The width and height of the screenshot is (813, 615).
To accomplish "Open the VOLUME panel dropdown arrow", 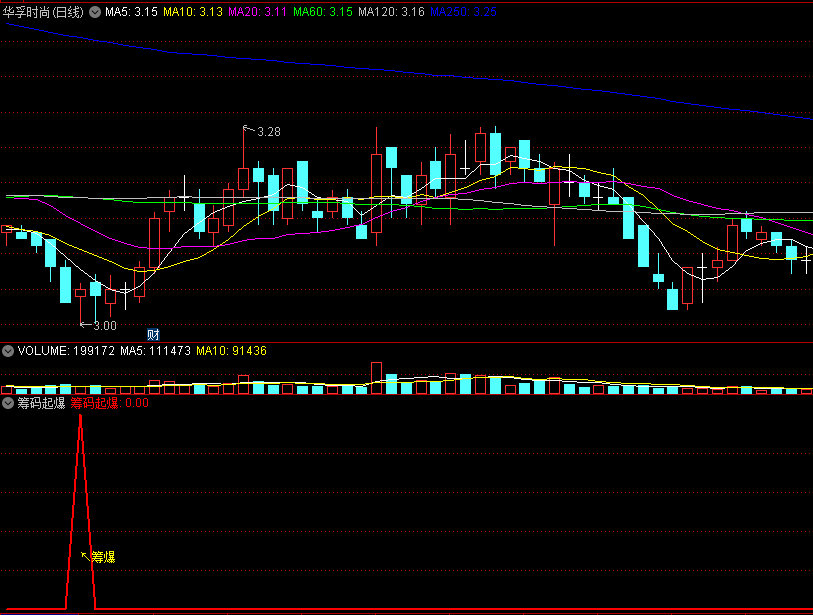I will pyautogui.click(x=8, y=351).
